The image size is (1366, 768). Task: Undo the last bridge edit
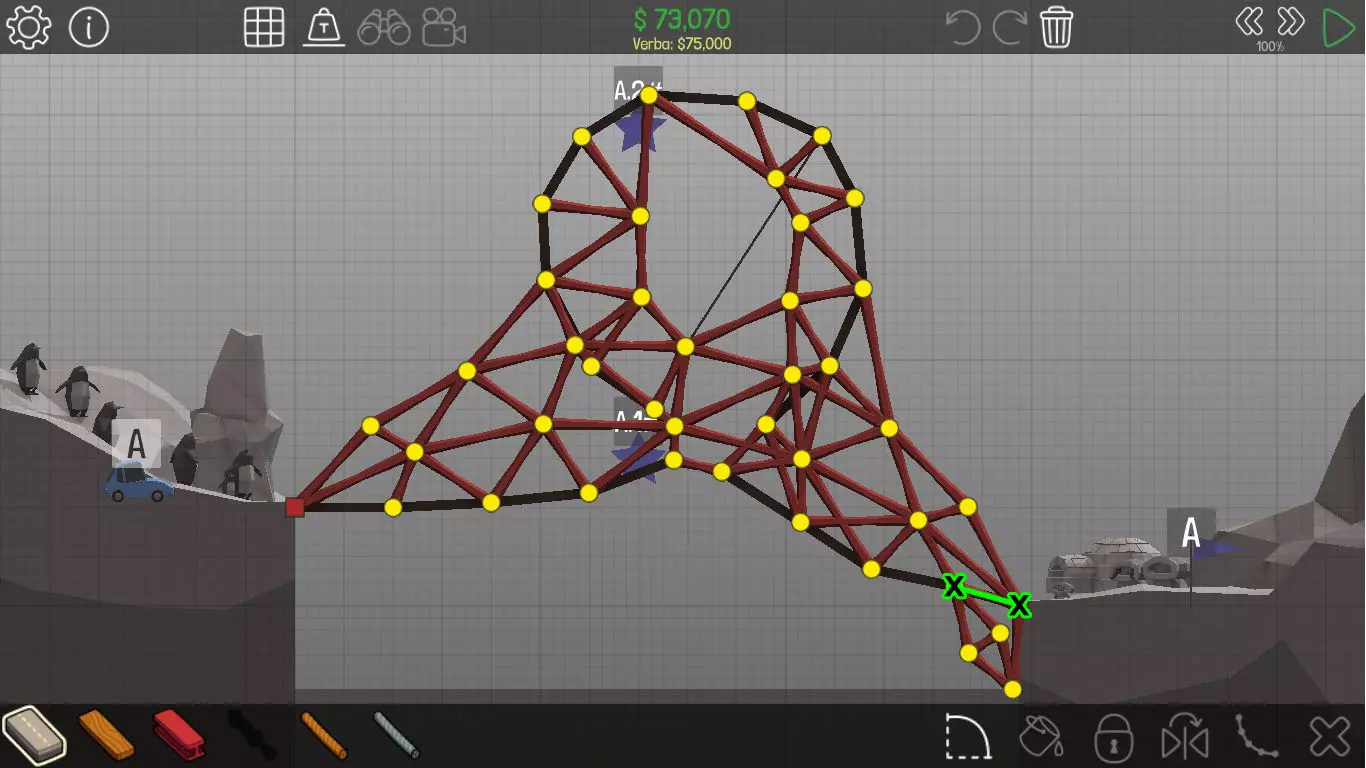tap(963, 27)
